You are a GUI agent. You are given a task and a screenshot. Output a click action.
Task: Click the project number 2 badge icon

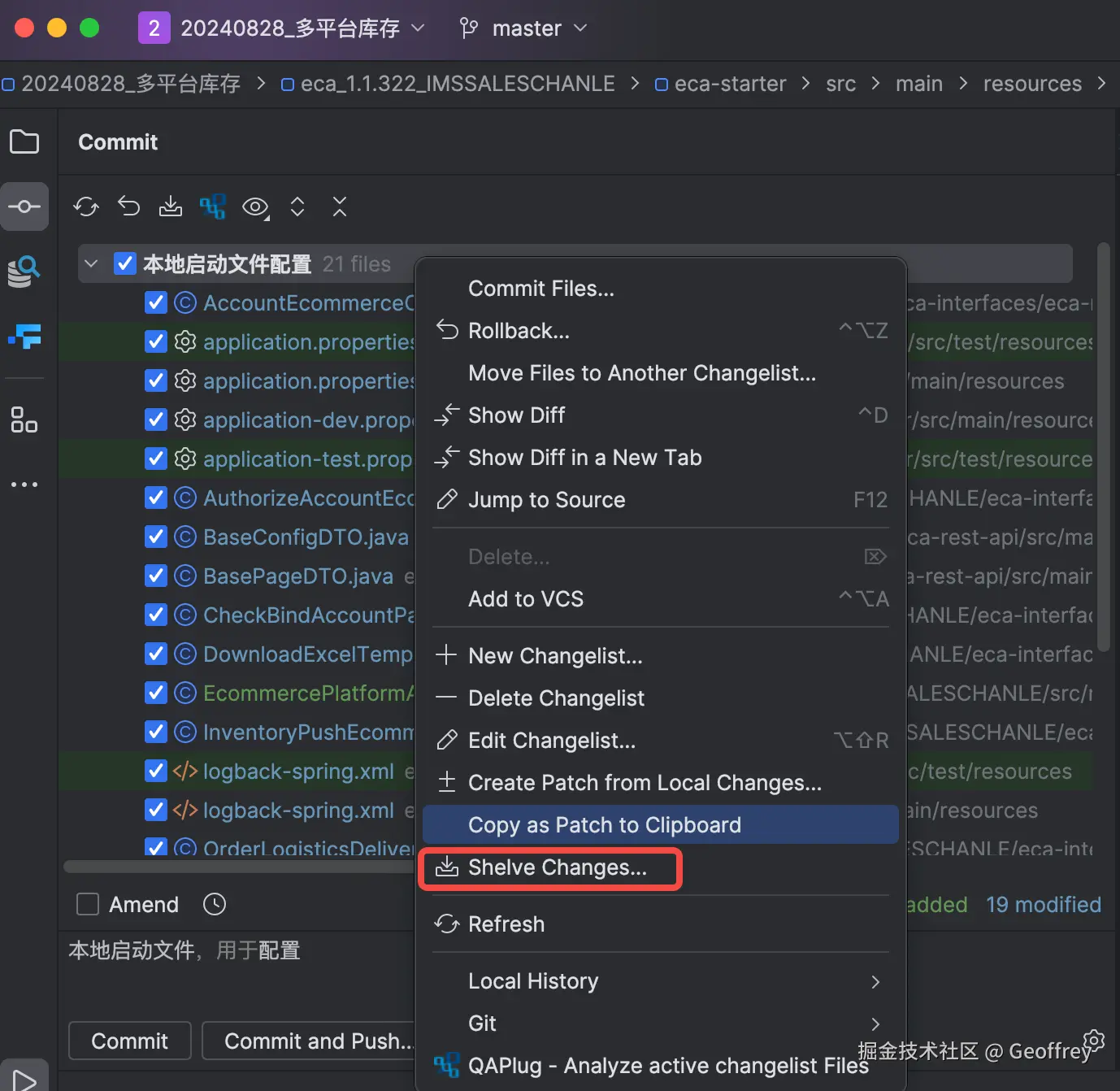(x=154, y=28)
